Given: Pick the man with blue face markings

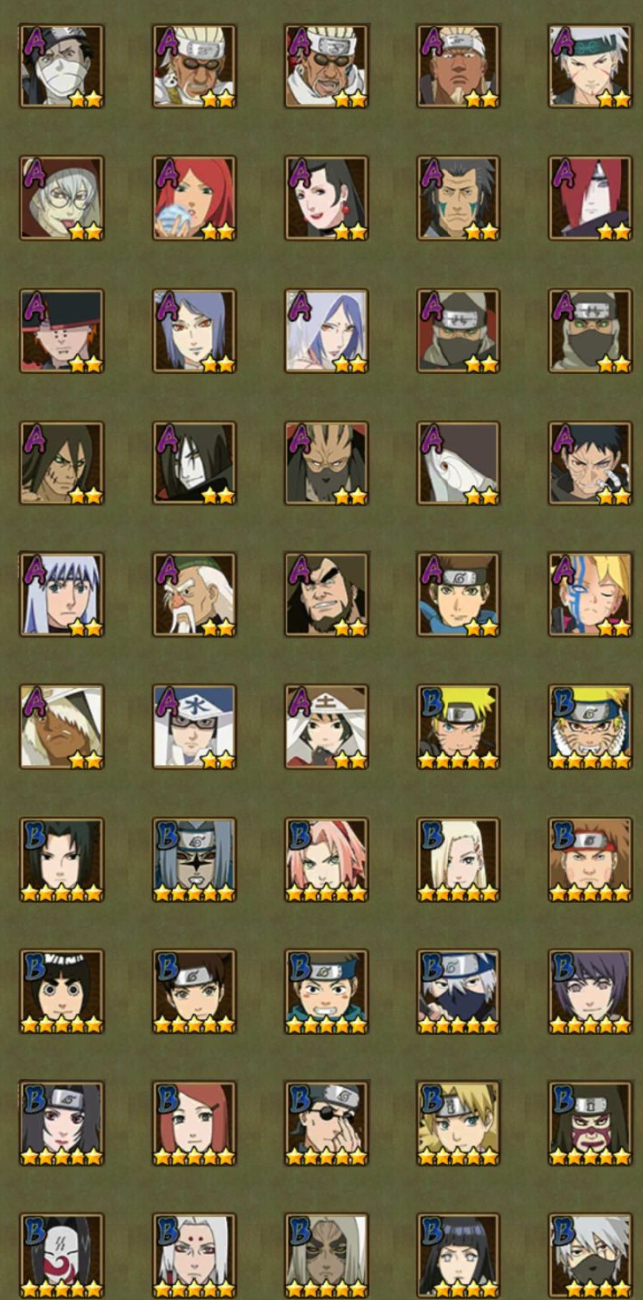Looking at the screenshot, I should click(x=458, y=198).
